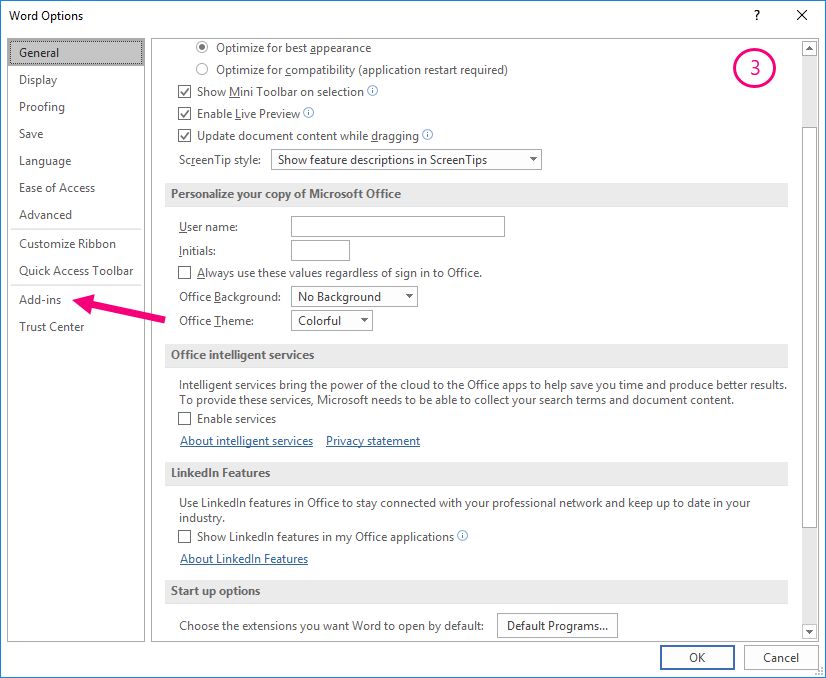Viewport: 826px width, 678px height.
Task: Click the help question mark icon
Action: (757, 15)
